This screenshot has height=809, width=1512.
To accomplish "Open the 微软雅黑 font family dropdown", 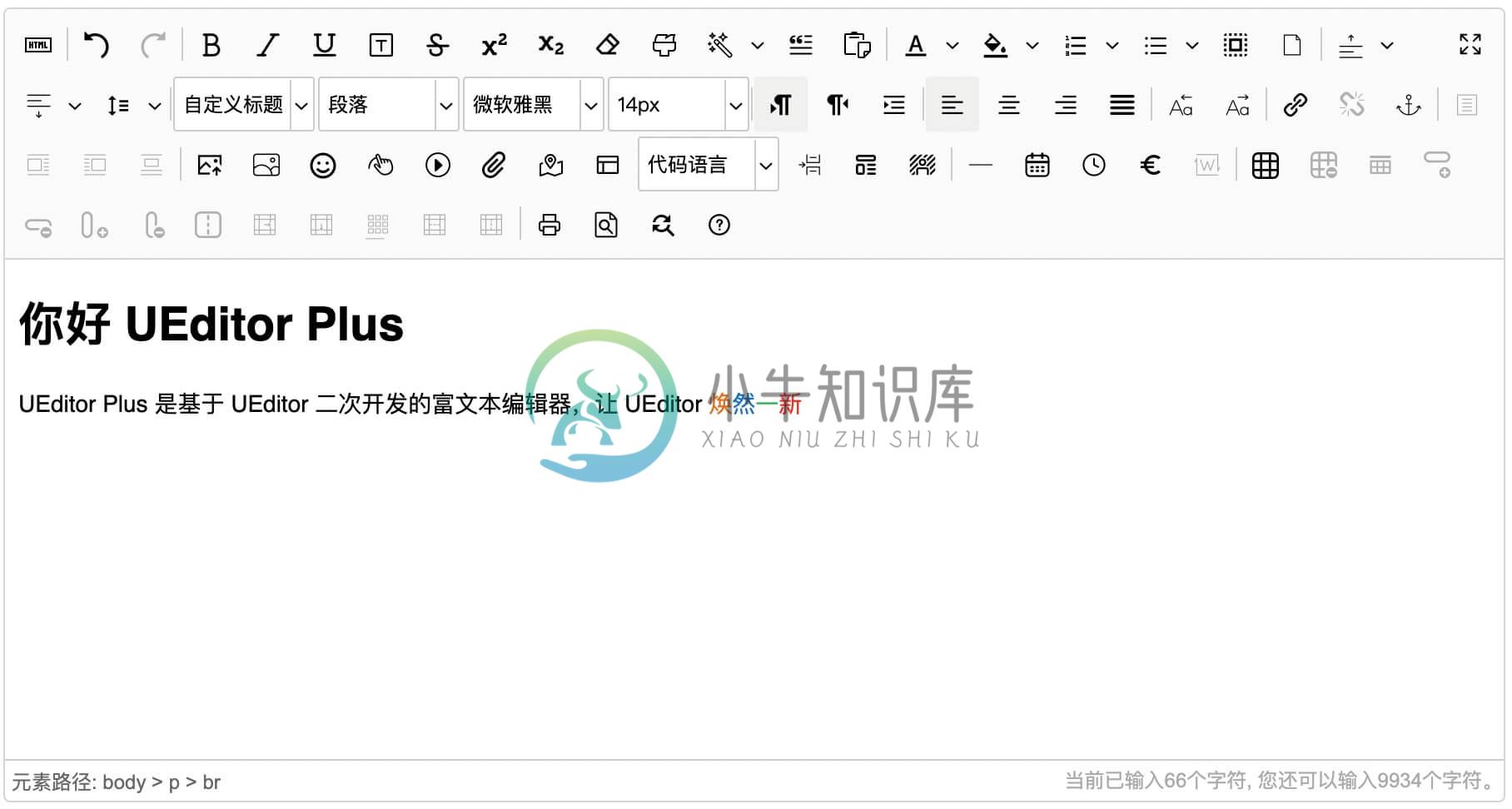I will (534, 104).
